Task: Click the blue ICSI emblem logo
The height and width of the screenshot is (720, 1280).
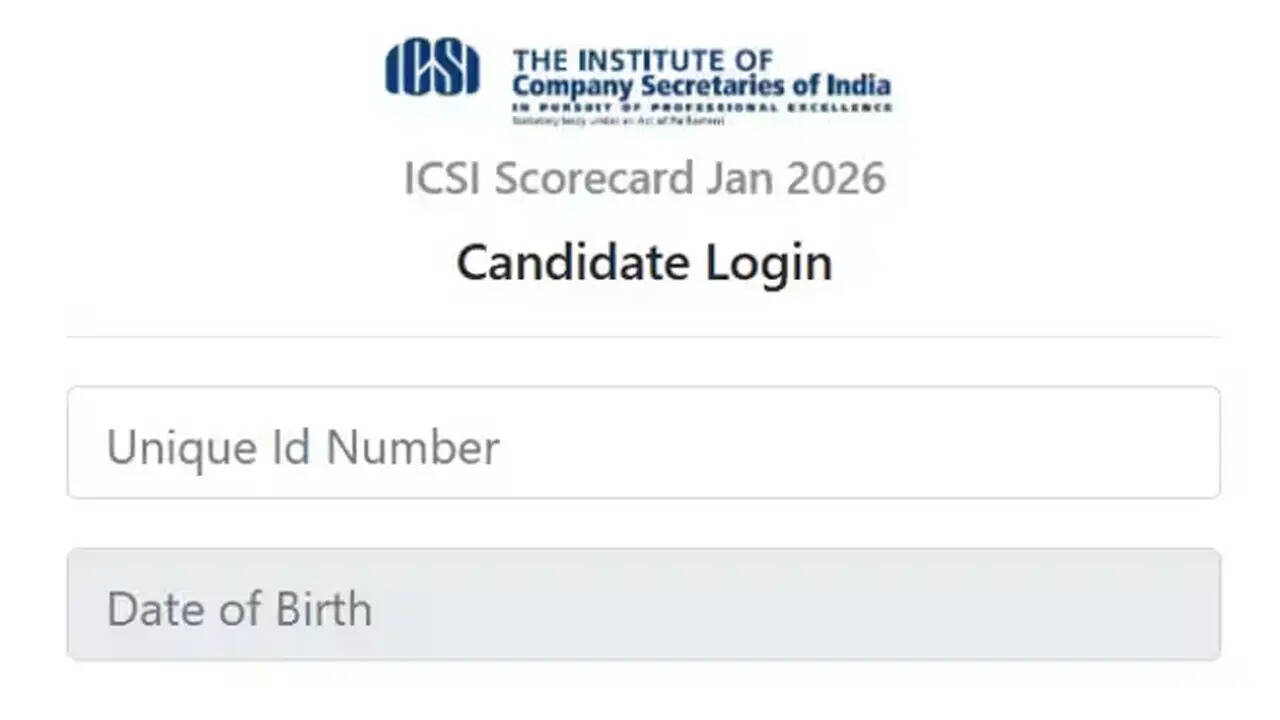Action: click(x=432, y=68)
